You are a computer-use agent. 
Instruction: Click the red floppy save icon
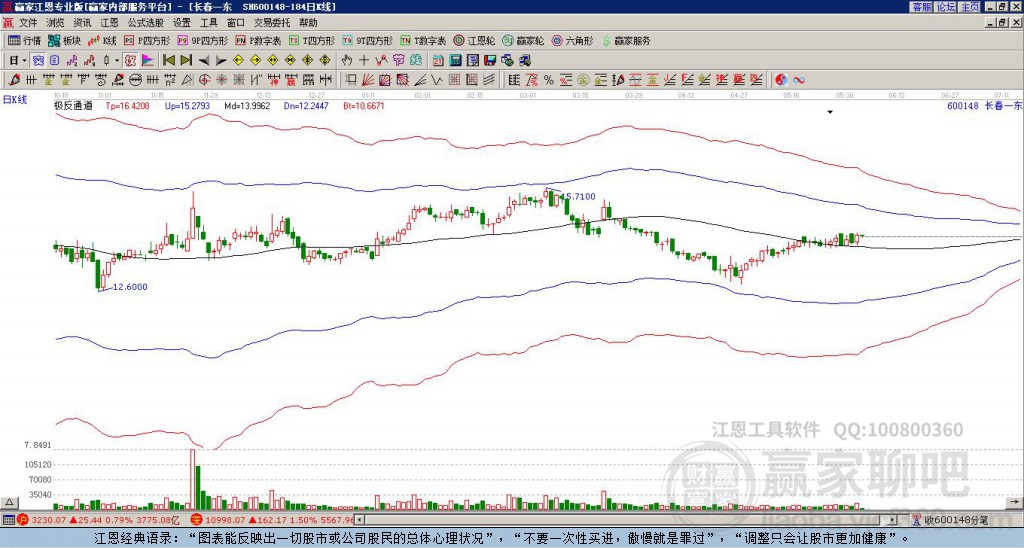coord(490,60)
